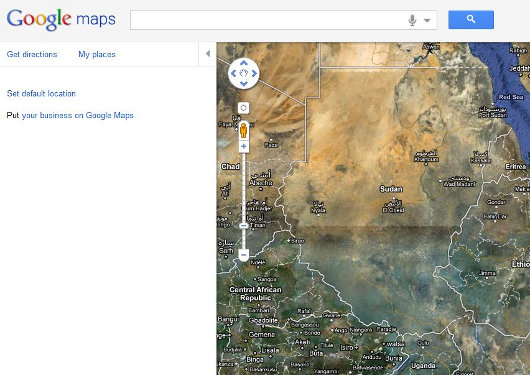Image resolution: width=530 pixels, height=375 pixels.
Task: Activate the microphone voice search icon
Action: (x=412, y=20)
